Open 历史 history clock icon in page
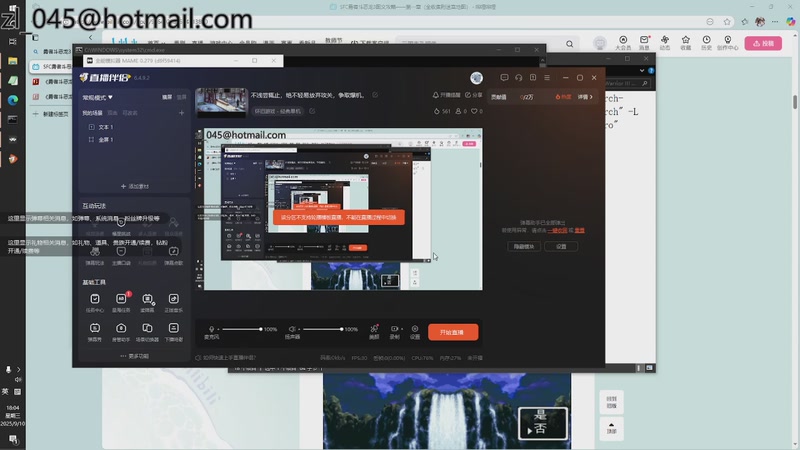The image size is (800, 450). pos(707,43)
